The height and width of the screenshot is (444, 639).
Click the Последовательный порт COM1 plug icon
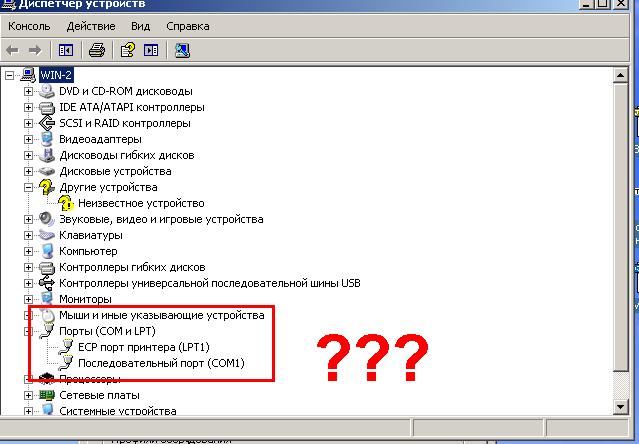pos(66,363)
